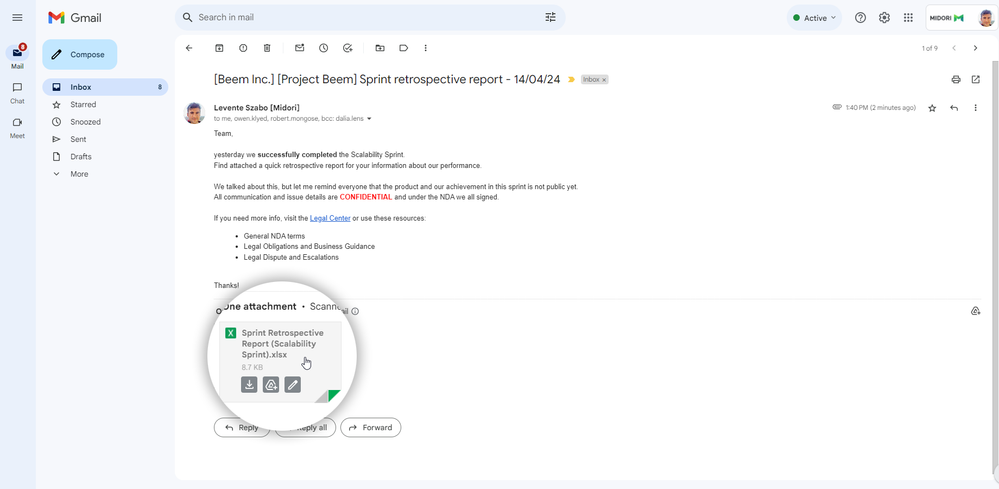Screen dimensions: 999x489
Task: Print all messages in the thread
Action: pos(956,80)
